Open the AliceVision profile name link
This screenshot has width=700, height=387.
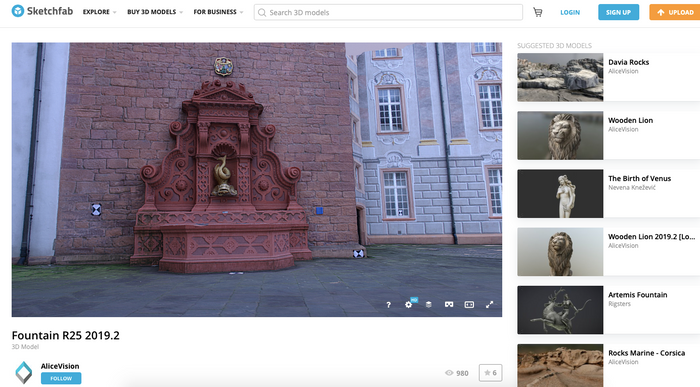pos(60,366)
